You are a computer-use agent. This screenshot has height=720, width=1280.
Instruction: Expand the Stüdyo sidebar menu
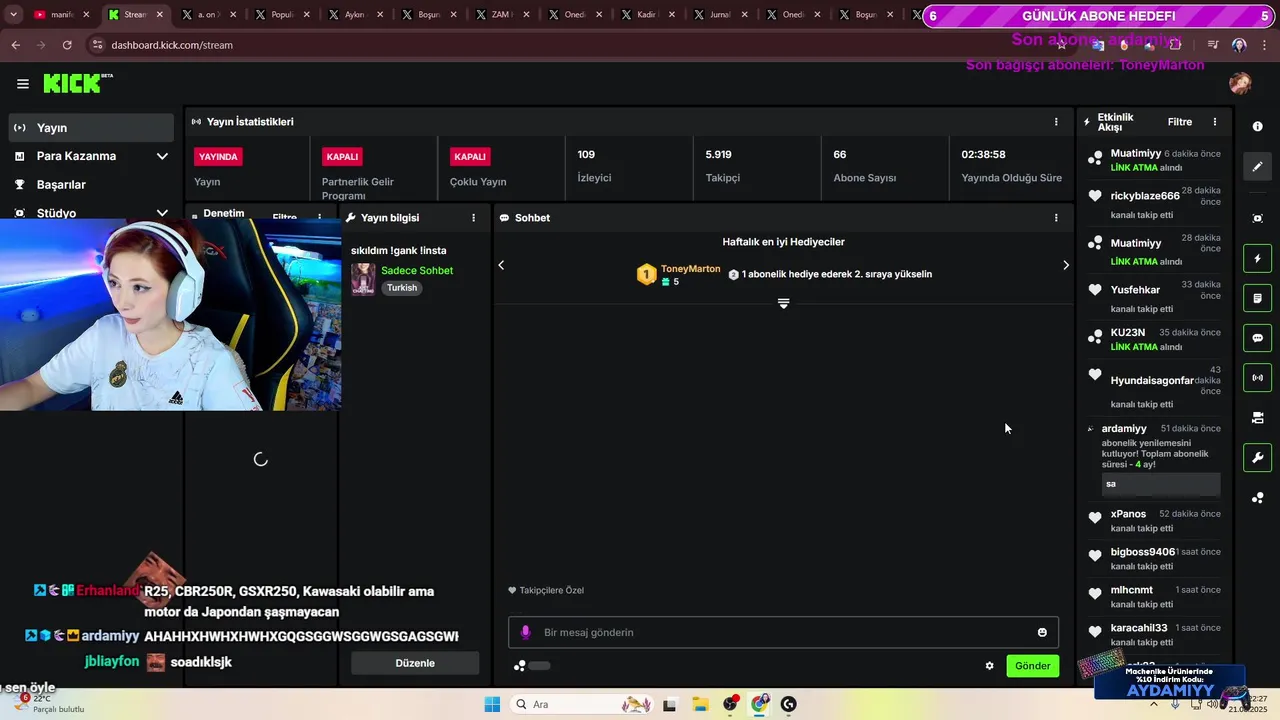pyautogui.click(x=91, y=213)
